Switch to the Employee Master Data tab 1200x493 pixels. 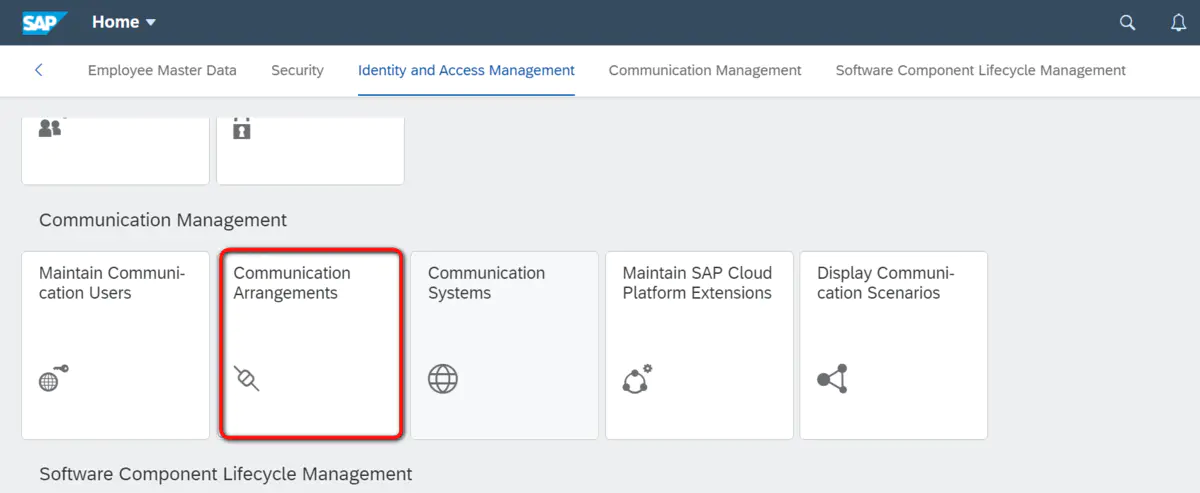point(162,70)
